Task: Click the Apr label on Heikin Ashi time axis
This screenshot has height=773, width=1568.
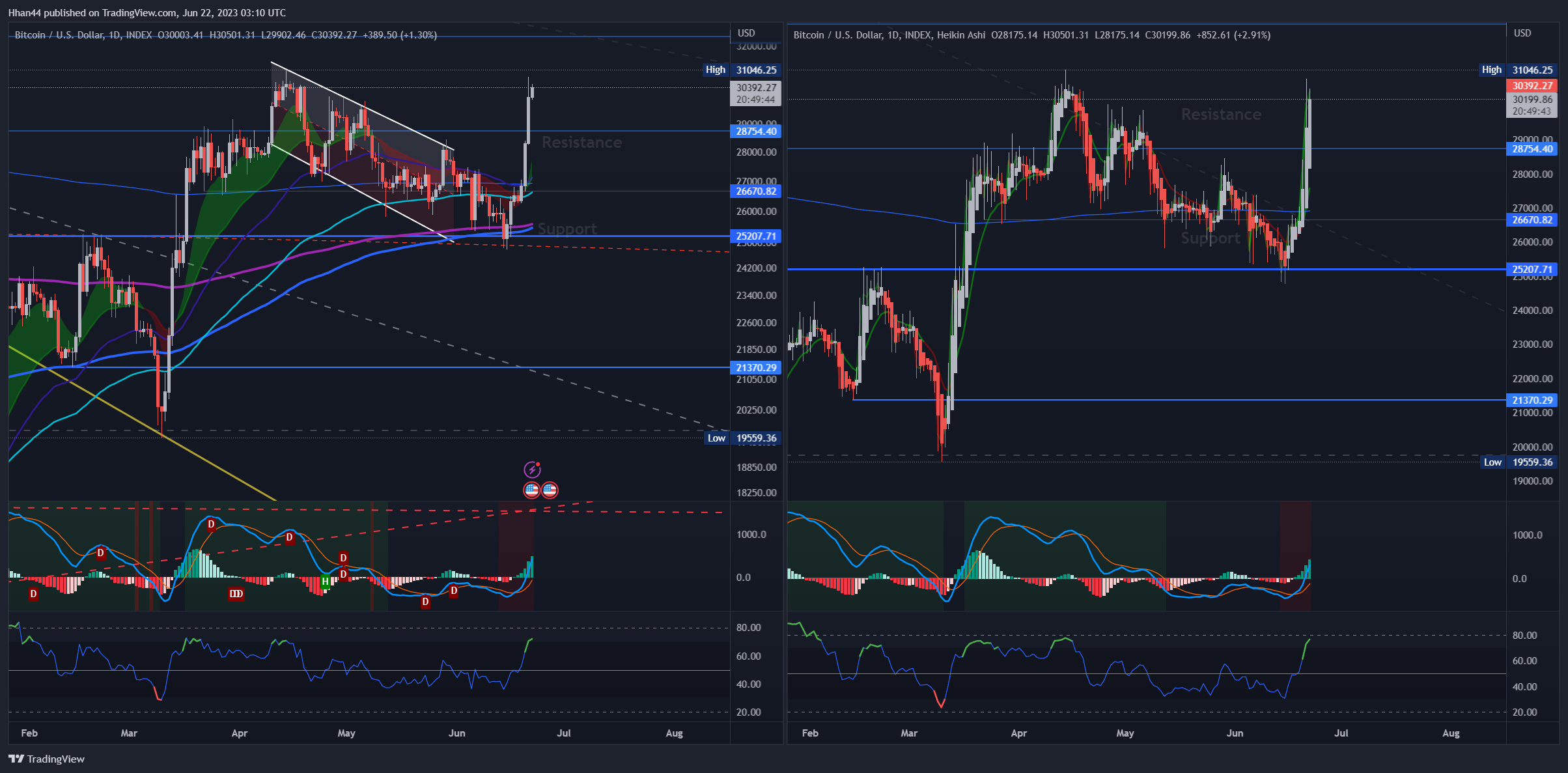Action: click(1018, 733)
